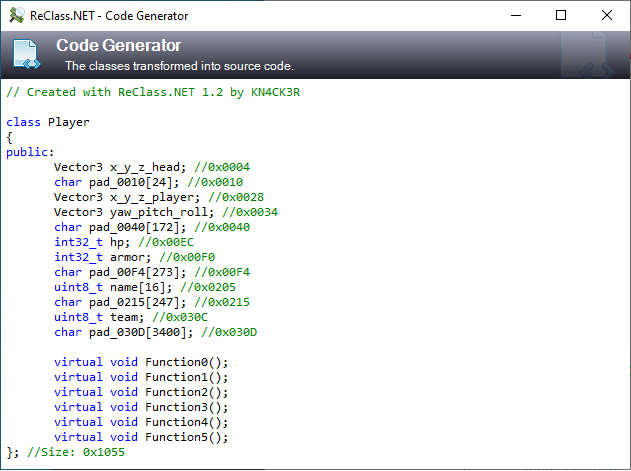Close the Code Generator window
Viewport: 631px width, 471px height.
pos(607,16)
